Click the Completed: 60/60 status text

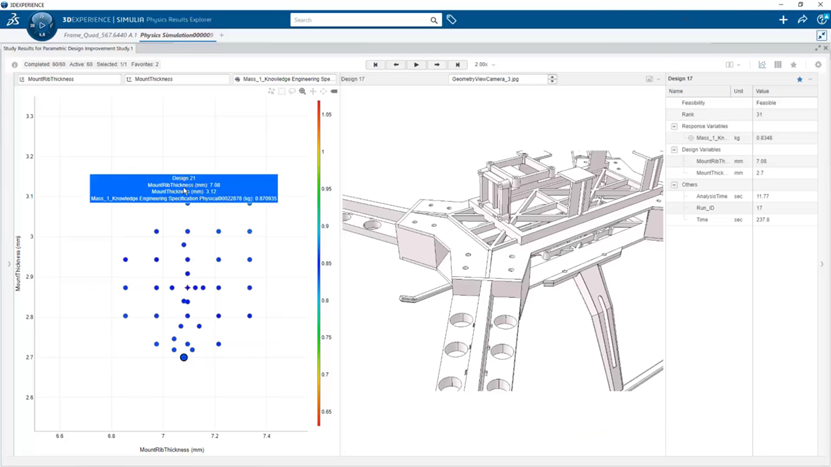pyautogui.click(x=45, y=65)
